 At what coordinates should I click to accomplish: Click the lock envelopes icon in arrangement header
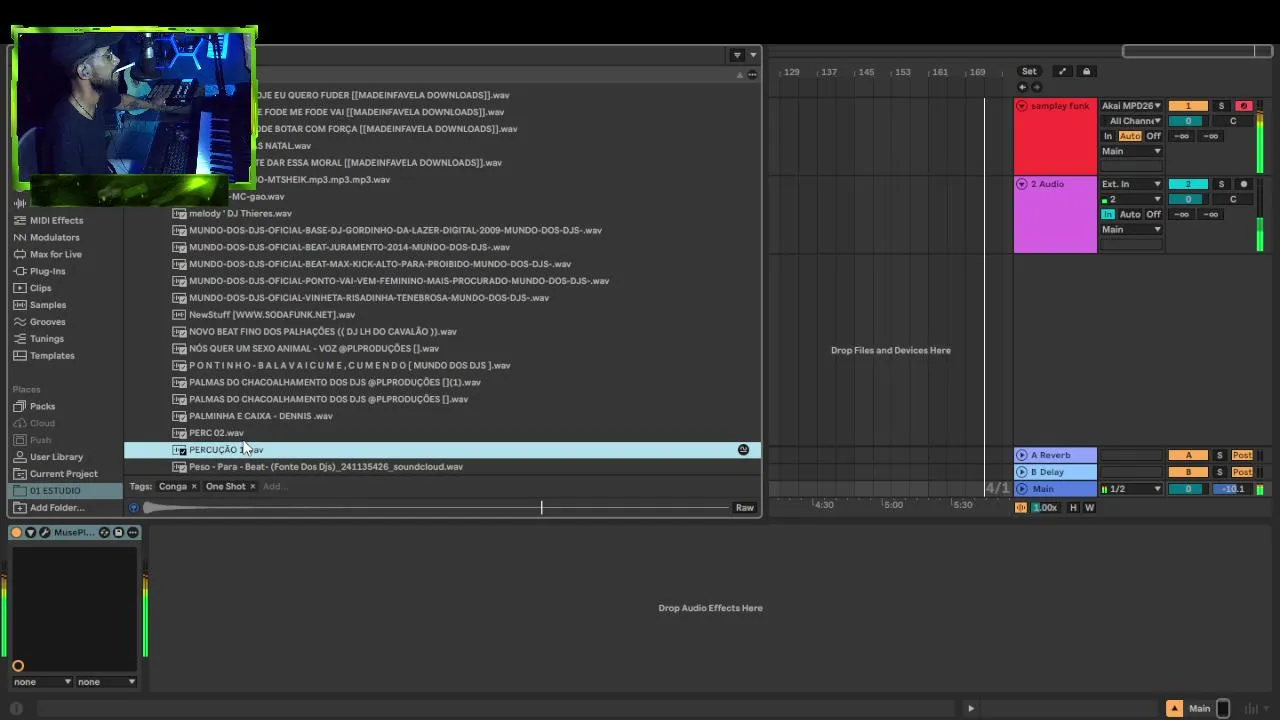tap(1086, 71)
